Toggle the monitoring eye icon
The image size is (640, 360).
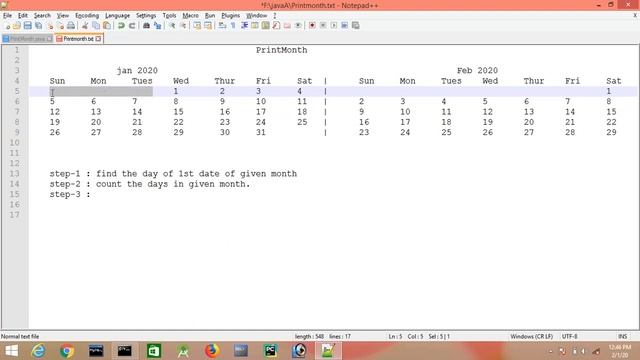pyautogui.click(x=298, y=26)
